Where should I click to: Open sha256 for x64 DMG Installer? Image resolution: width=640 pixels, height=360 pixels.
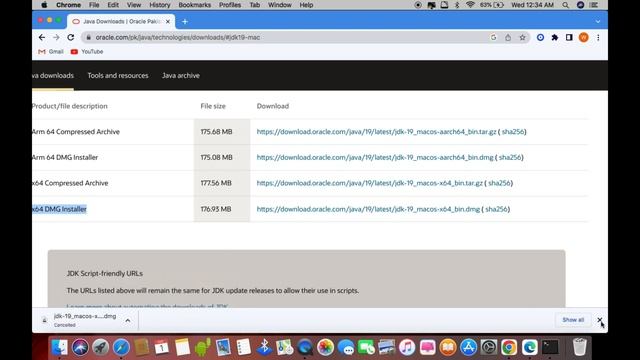(x=496, y=209)
